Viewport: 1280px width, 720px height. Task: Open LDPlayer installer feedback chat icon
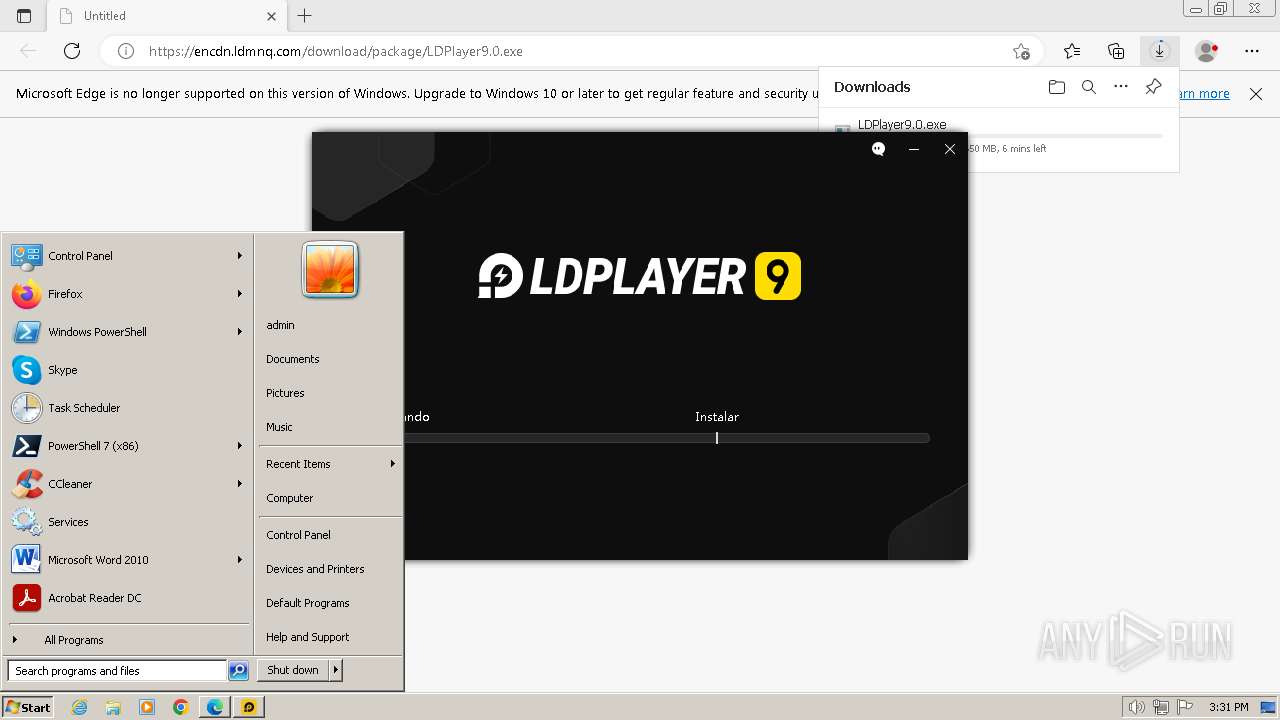click(878, 149)
